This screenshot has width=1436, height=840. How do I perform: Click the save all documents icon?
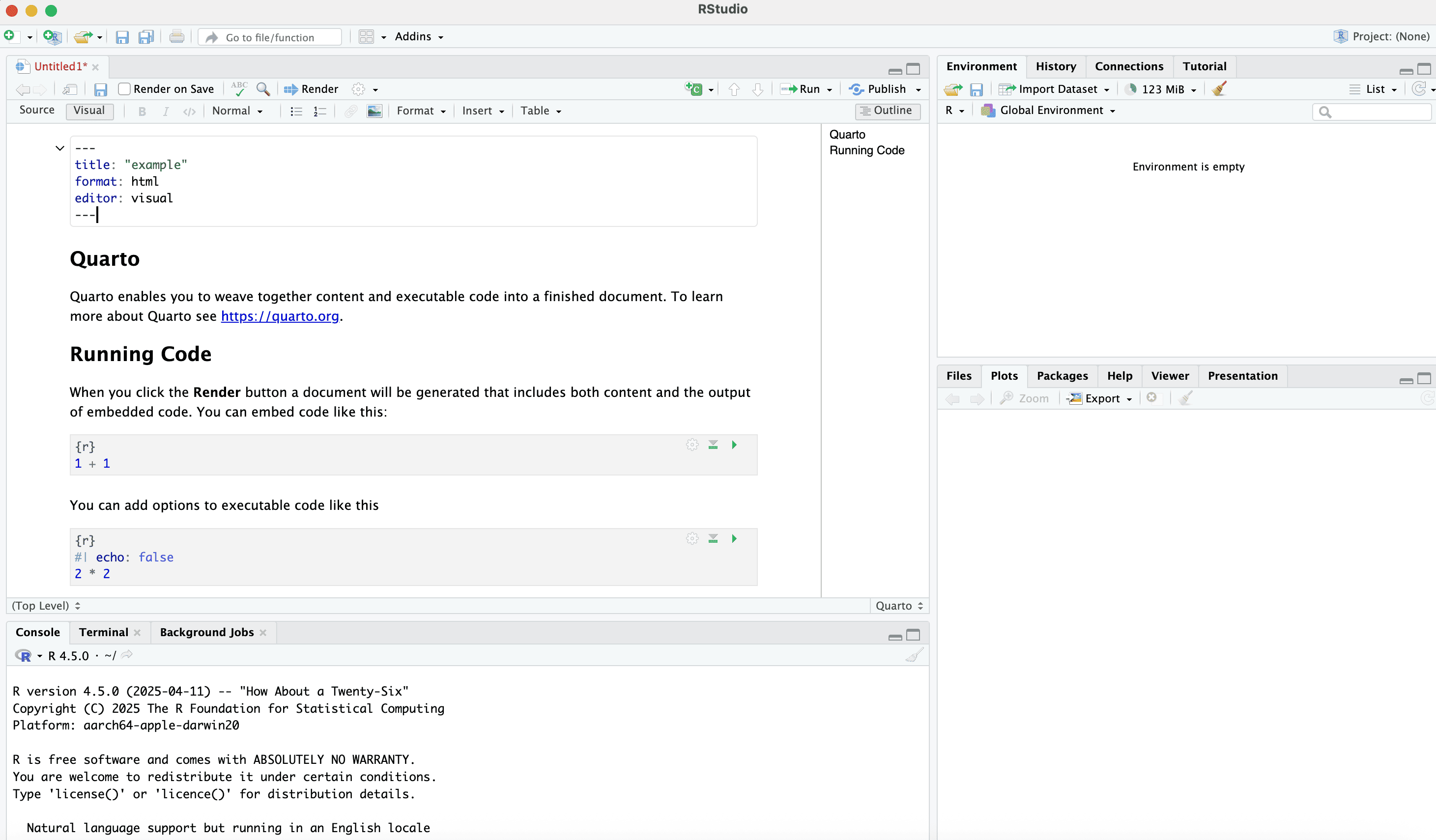pyautogui.click(x=146, y=37)
